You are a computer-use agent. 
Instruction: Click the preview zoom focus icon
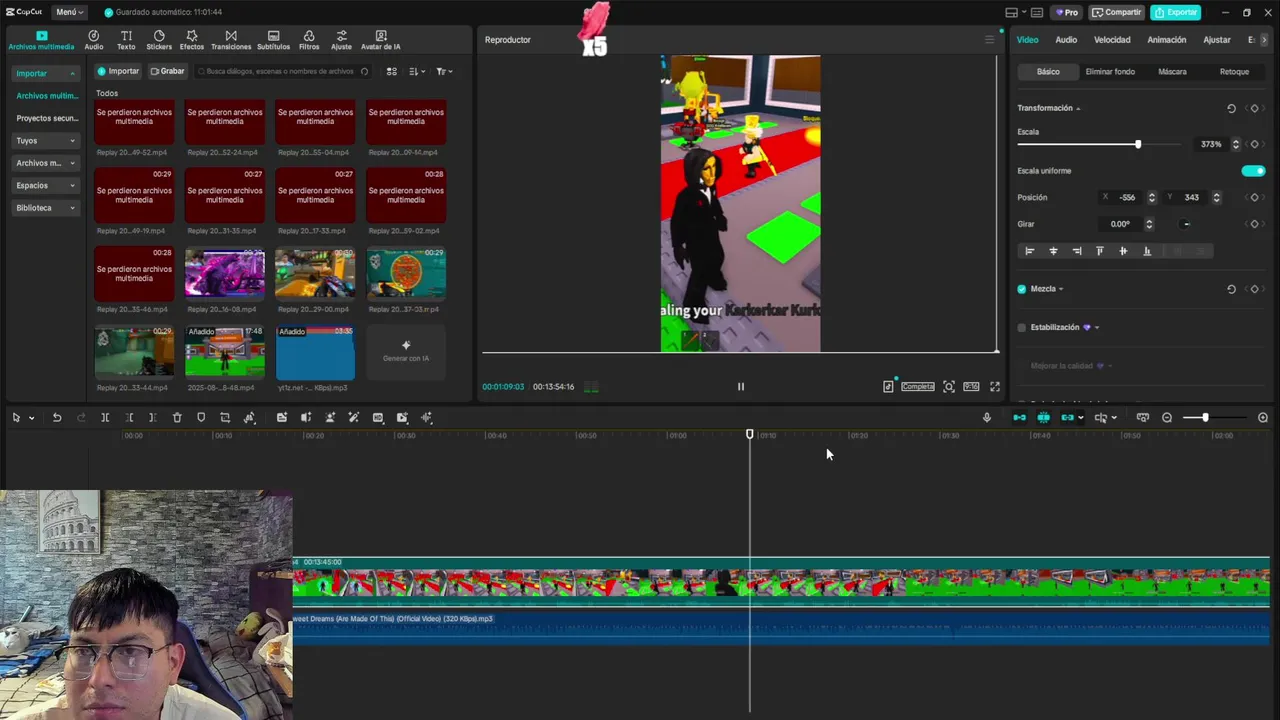coord(948,386)
